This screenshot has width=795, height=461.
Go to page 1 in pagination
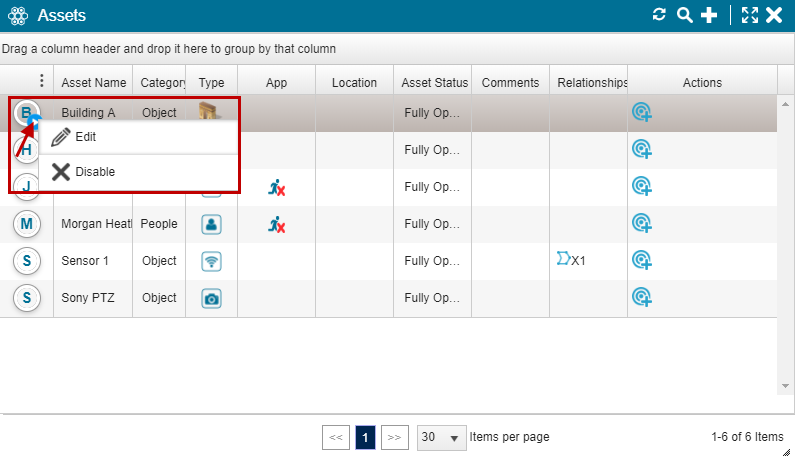pyautogui.click(x=366, y=438)
